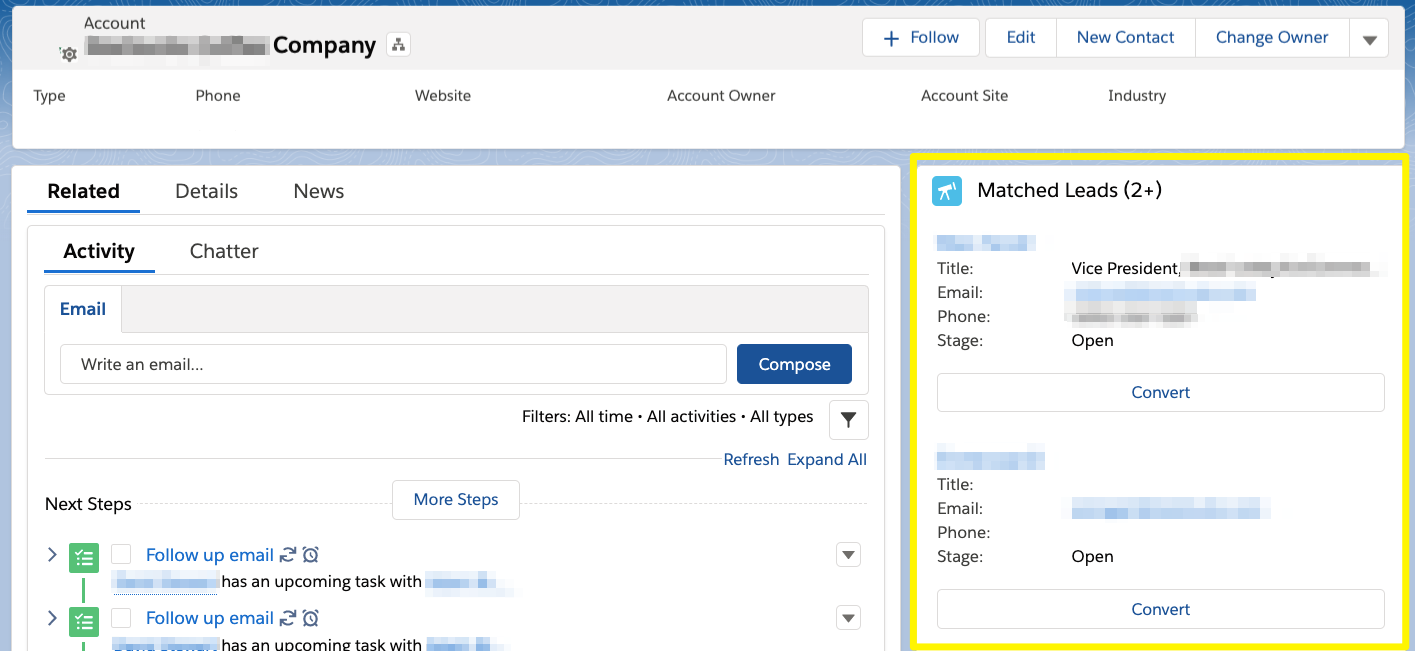Select the Email composer tab
This screenshot has height=651, width=1415.
(x=83, y=309)
